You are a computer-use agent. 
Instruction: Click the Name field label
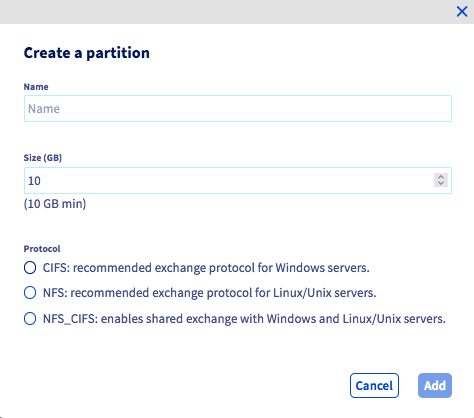click(36, 87)
